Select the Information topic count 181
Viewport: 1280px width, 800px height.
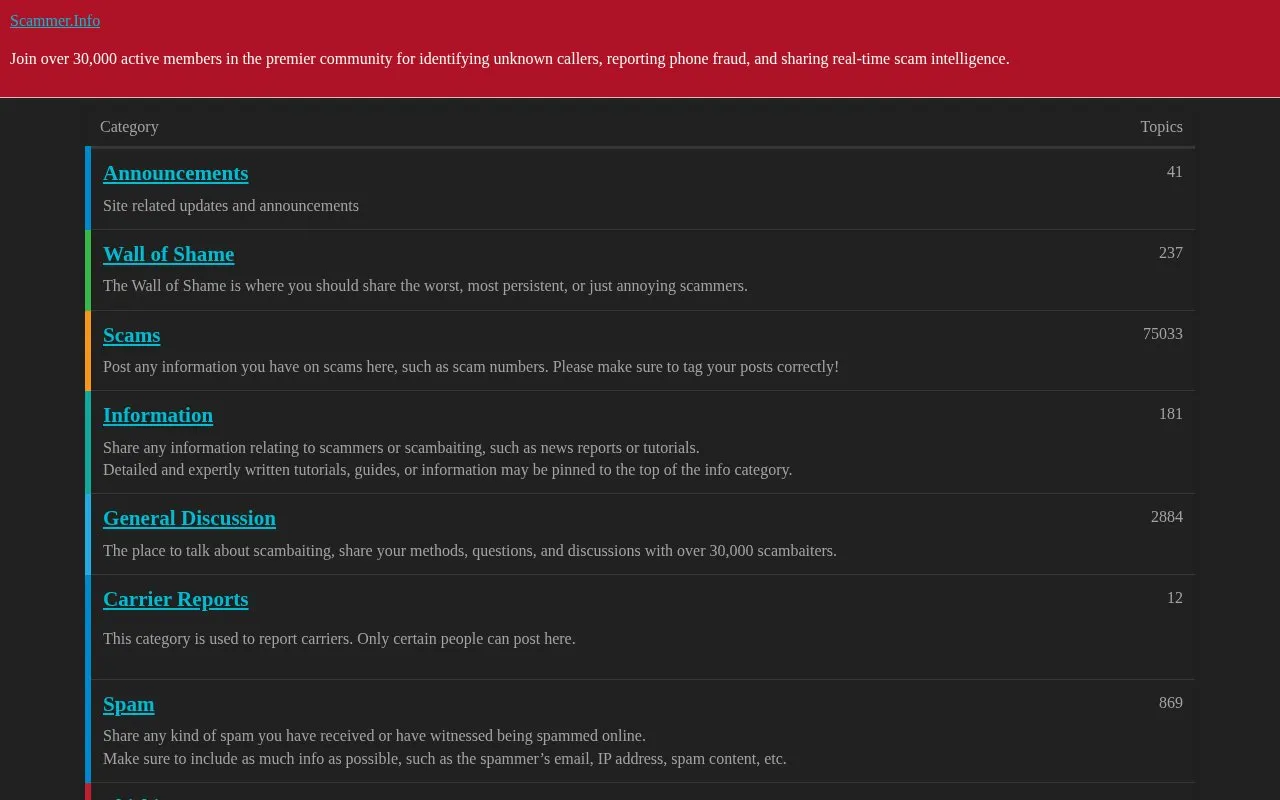click(x=1170, y=414)
